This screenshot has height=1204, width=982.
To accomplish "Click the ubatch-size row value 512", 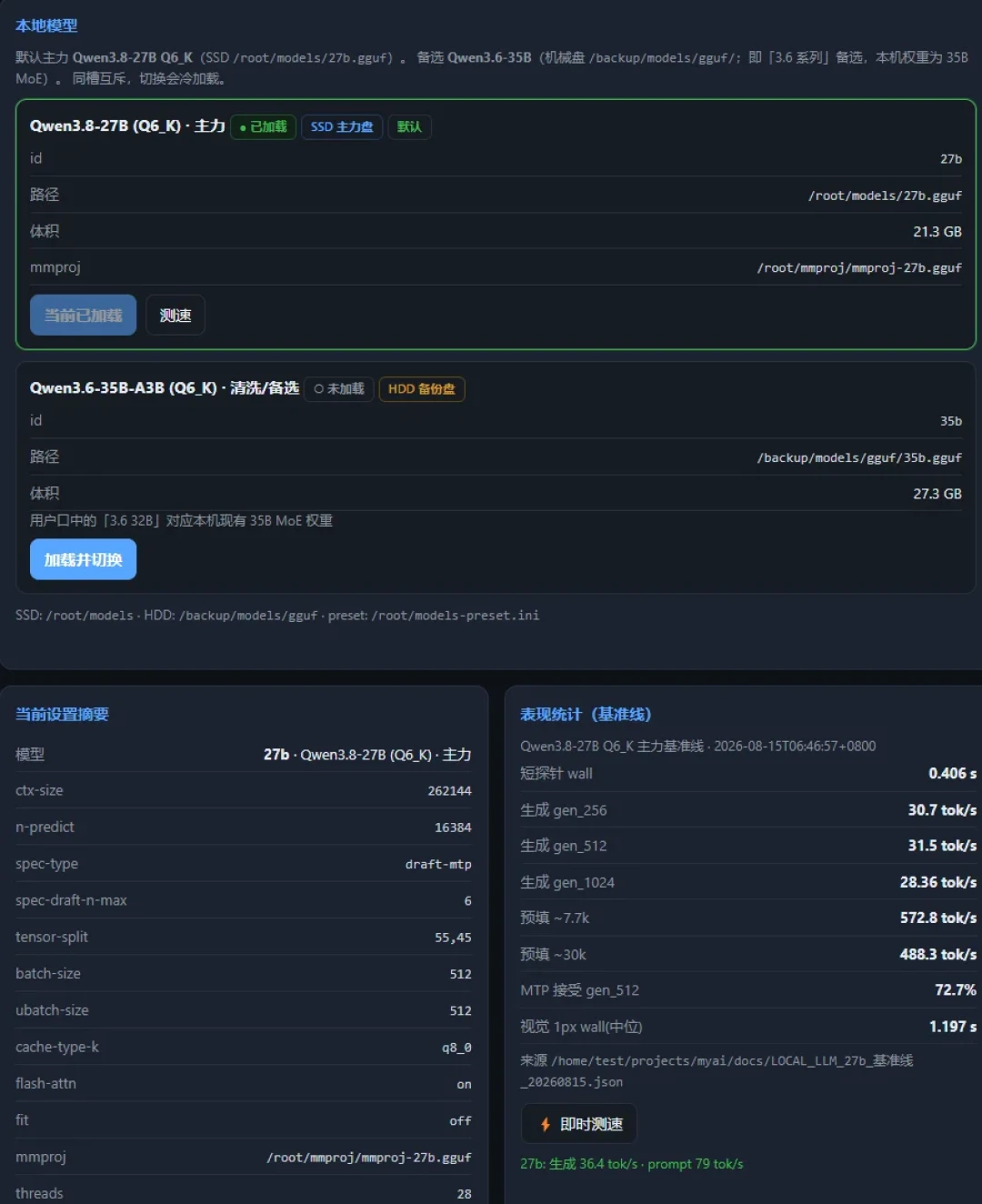I will [460, 1010].
